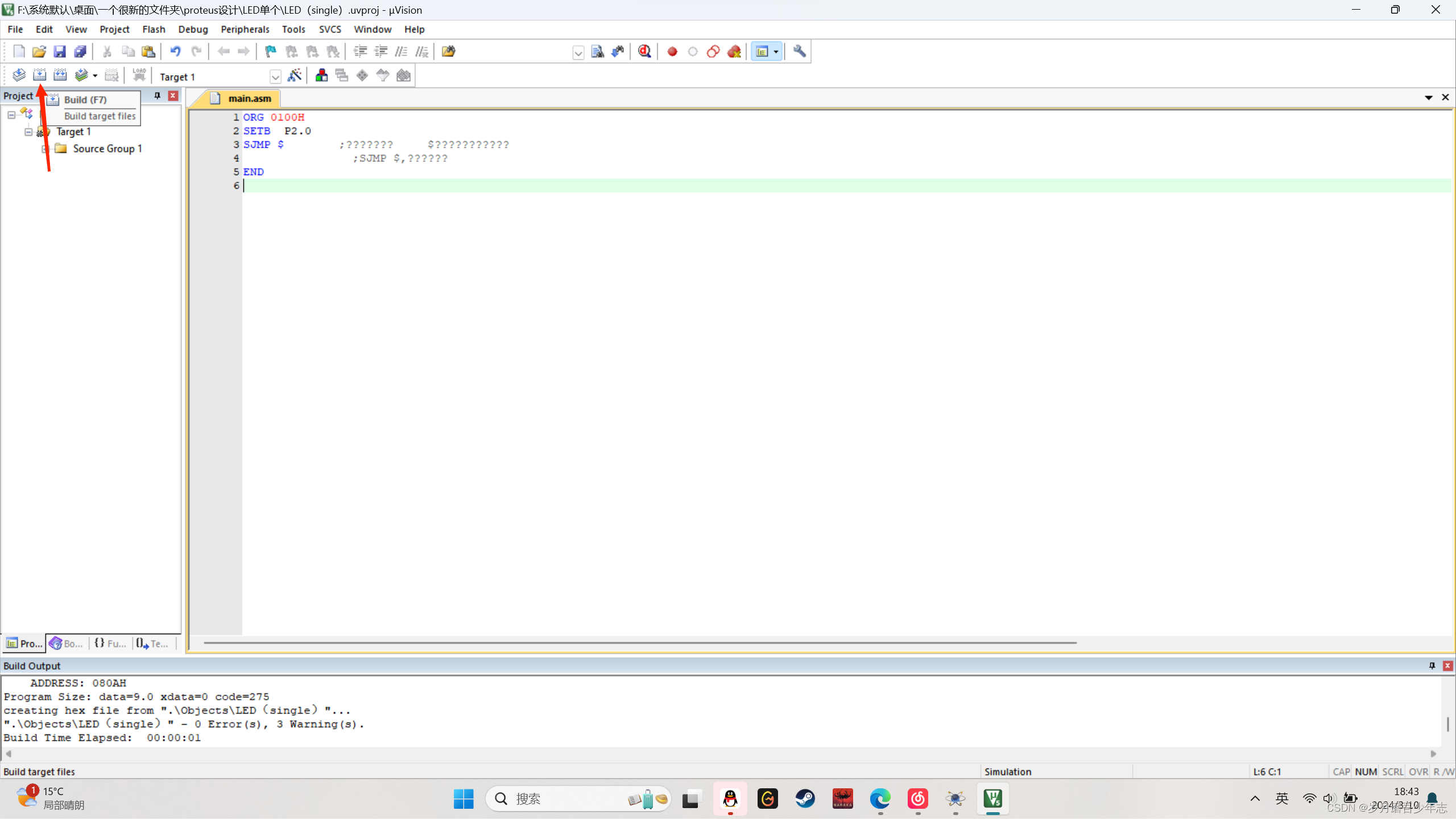Screen dimensions: 1456x819
Task: Disable all breakpoints icon
Action: click(x=713, y=52)
